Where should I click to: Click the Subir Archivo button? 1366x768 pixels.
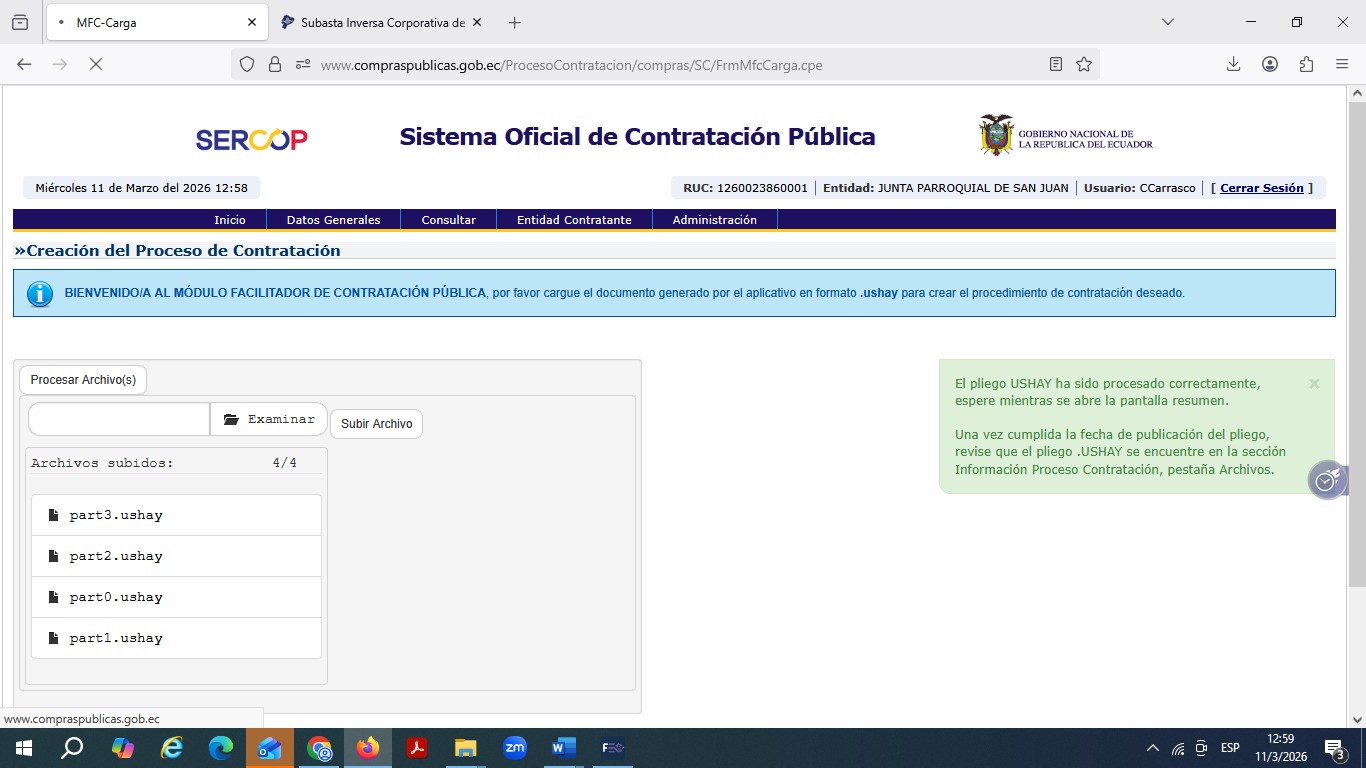click(x=376, y=424)
